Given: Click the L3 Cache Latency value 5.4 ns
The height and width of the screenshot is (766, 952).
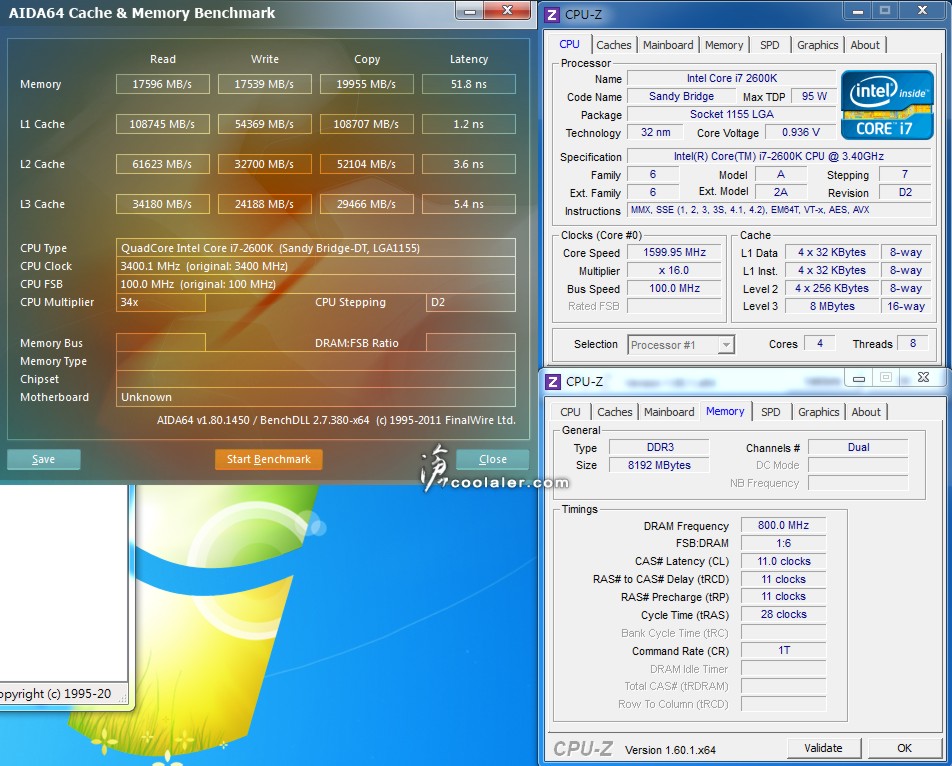Looking at the screenshot, I should point(469,205).
